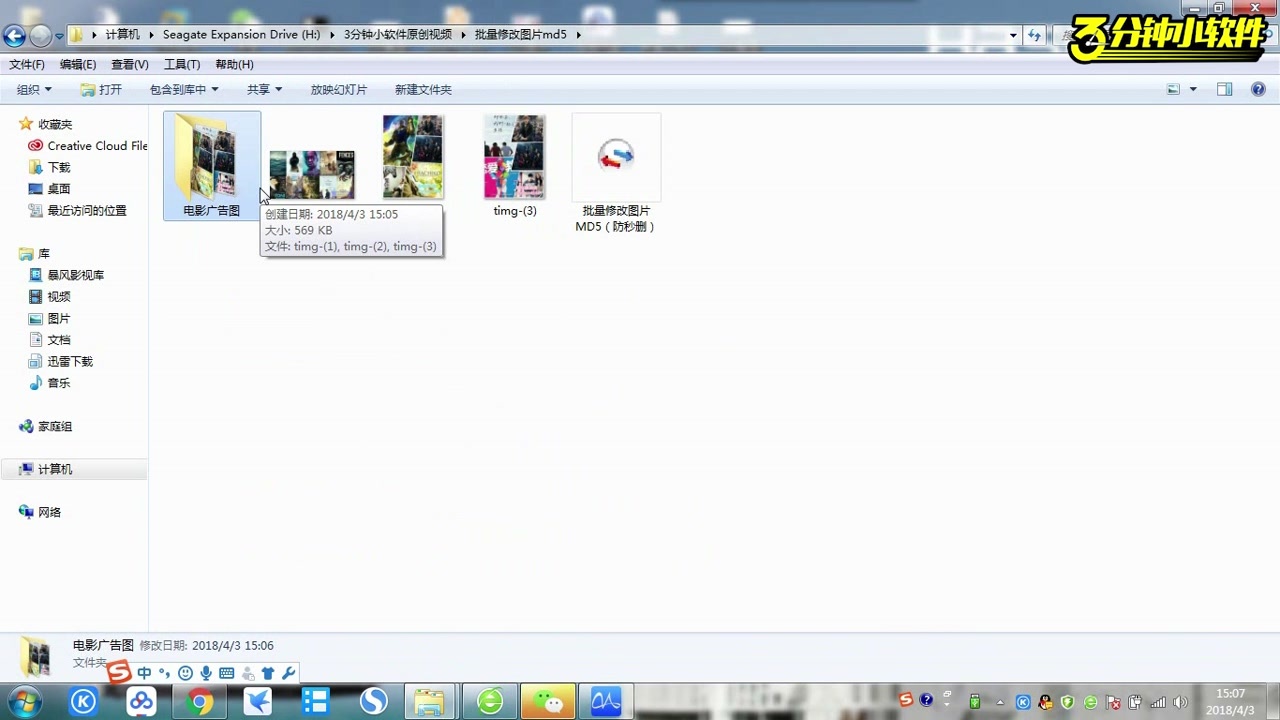Select 计算机 in the address bar path
Viewport: 1280px width, 720px height.
tap(123, 35)
